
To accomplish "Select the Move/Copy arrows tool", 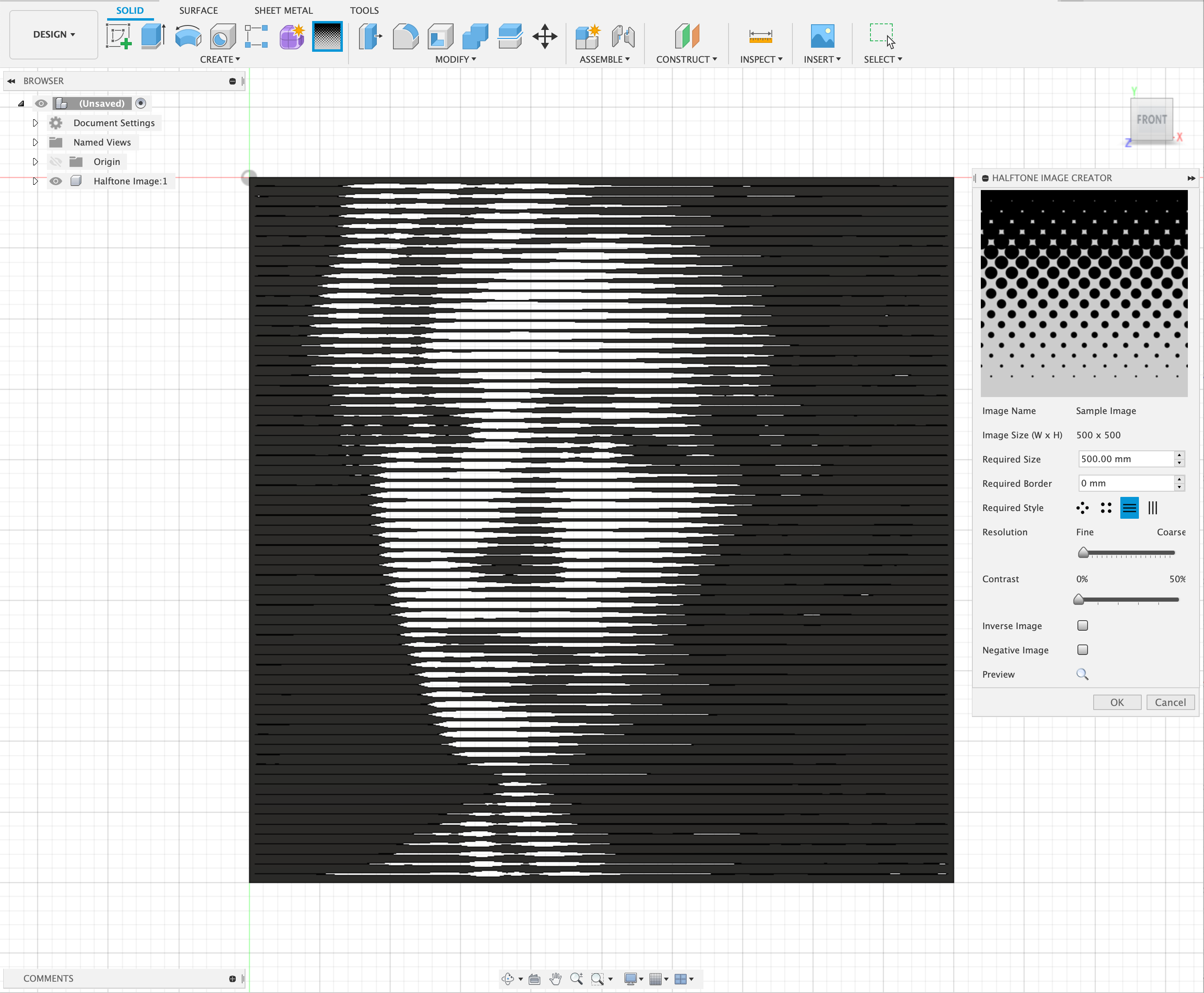I will pyautogui.click(x=545, y=36).
